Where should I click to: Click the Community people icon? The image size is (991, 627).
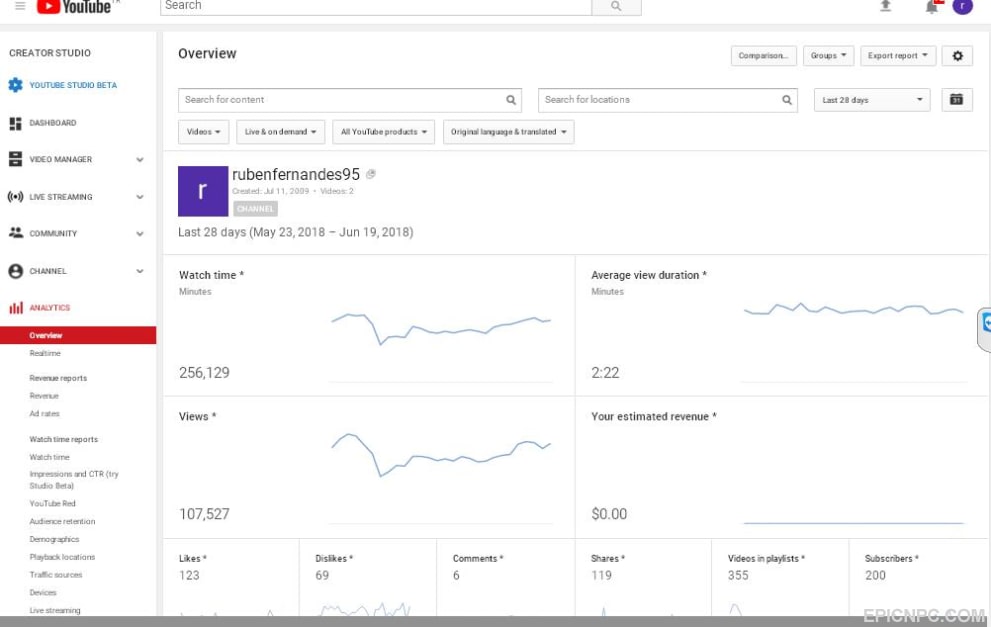pyautogui.click(x=16, y=233)
